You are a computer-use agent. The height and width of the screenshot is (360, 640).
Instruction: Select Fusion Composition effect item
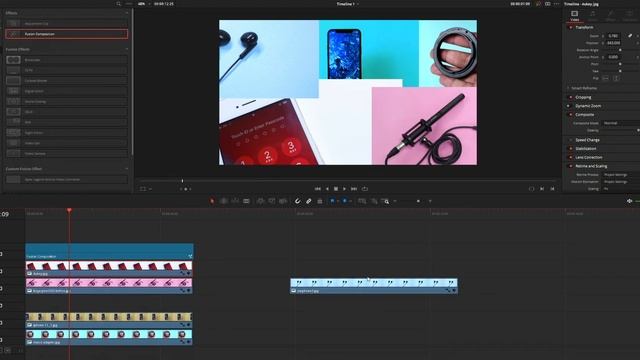click(x=67, y=34)
